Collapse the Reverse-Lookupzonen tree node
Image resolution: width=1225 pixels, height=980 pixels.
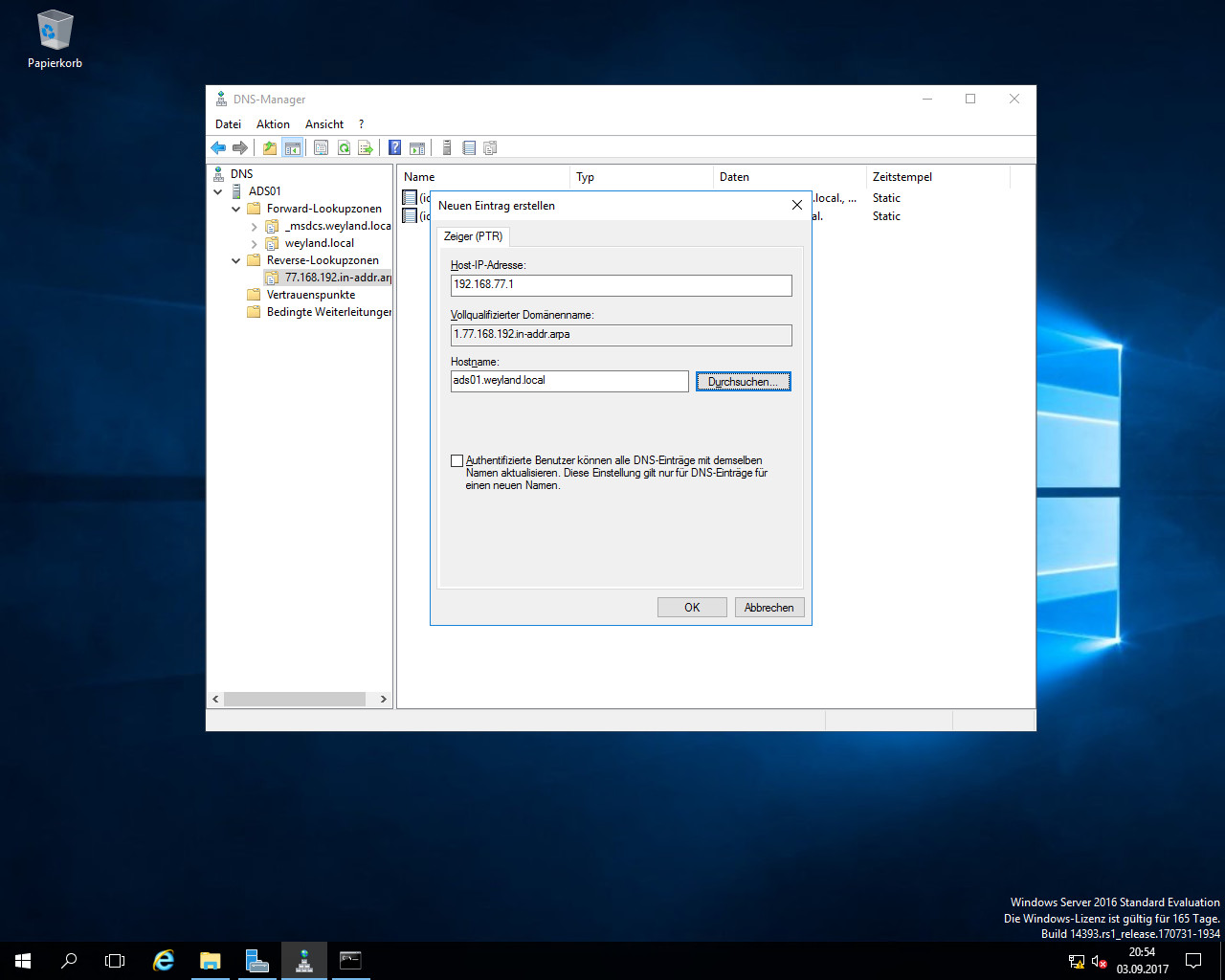pos(236,260)
